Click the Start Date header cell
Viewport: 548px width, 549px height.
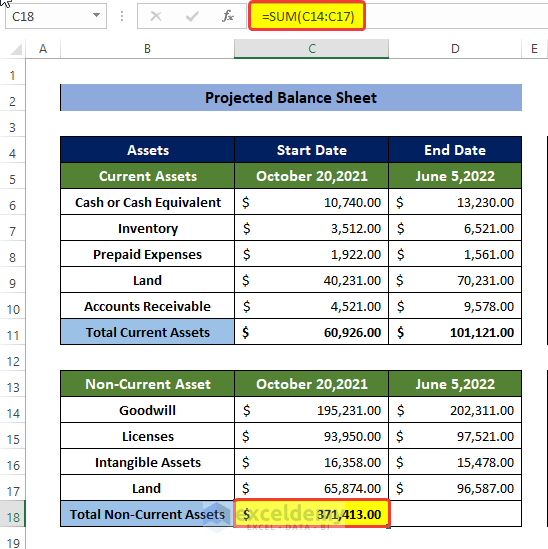311,150
